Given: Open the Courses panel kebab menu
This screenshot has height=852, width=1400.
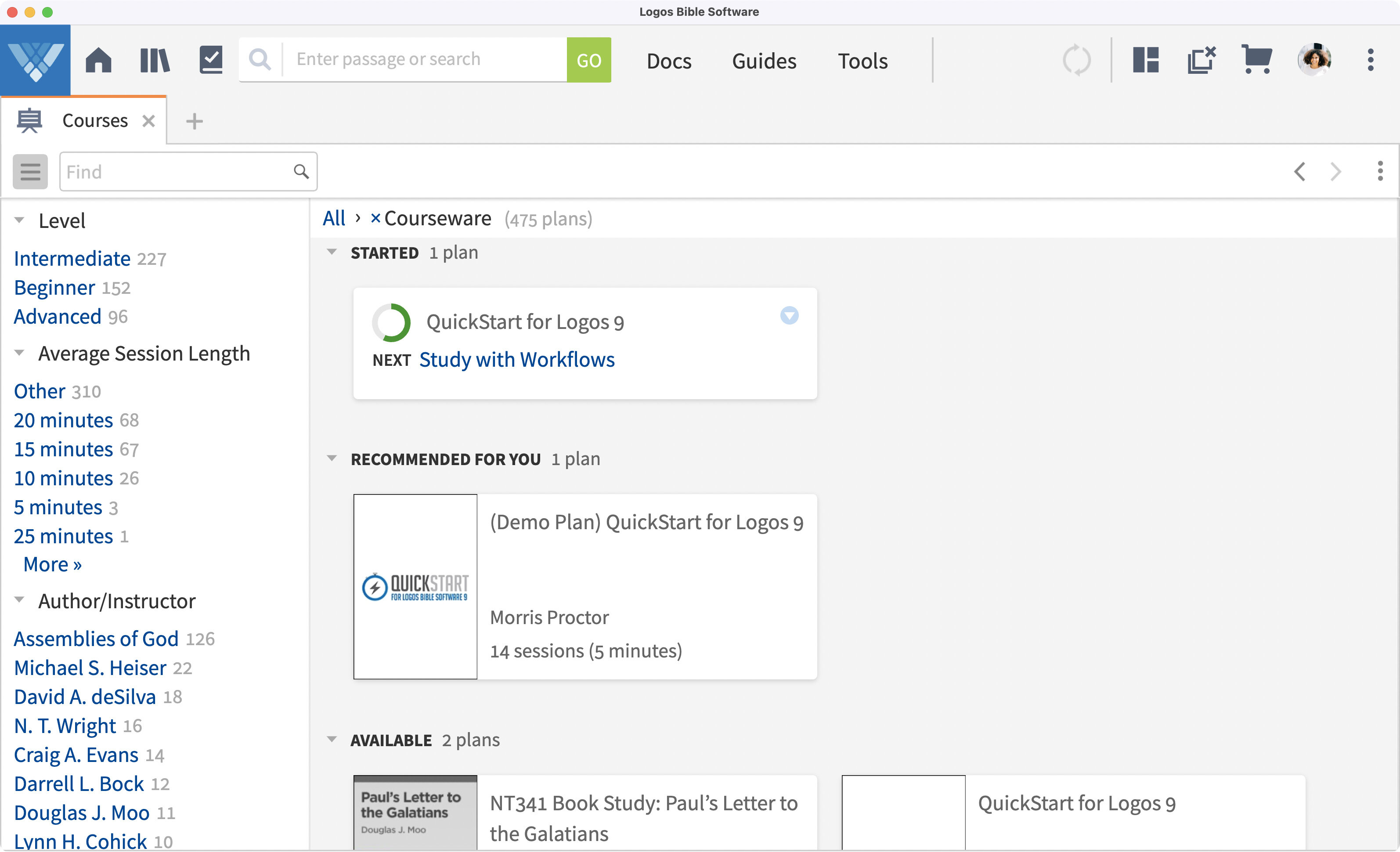Looking at the screenshot, I should [1380, 171].
